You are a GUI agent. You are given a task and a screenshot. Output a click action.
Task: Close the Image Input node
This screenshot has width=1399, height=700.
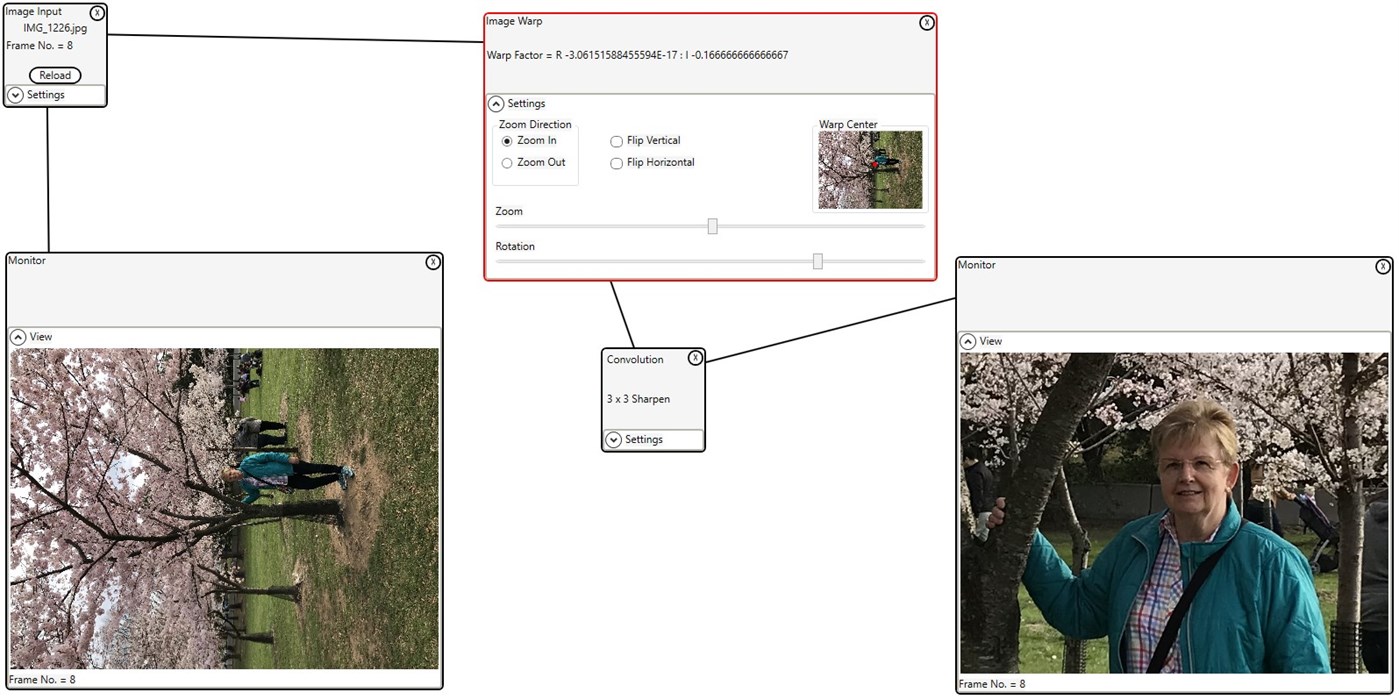[96, 13]
